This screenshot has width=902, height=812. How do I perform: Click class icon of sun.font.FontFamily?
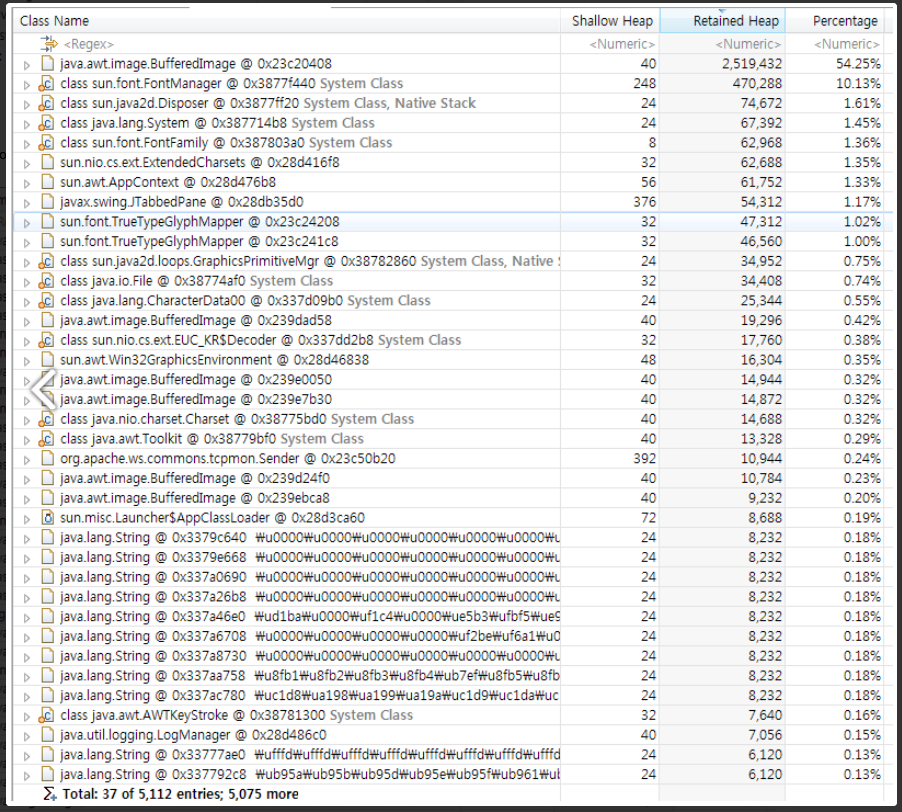47,143
